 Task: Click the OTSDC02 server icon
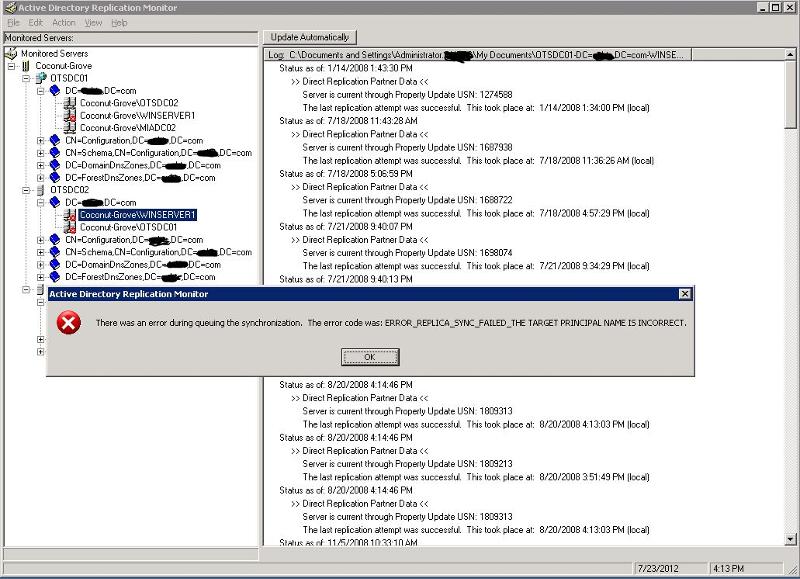tap(40, 190)
